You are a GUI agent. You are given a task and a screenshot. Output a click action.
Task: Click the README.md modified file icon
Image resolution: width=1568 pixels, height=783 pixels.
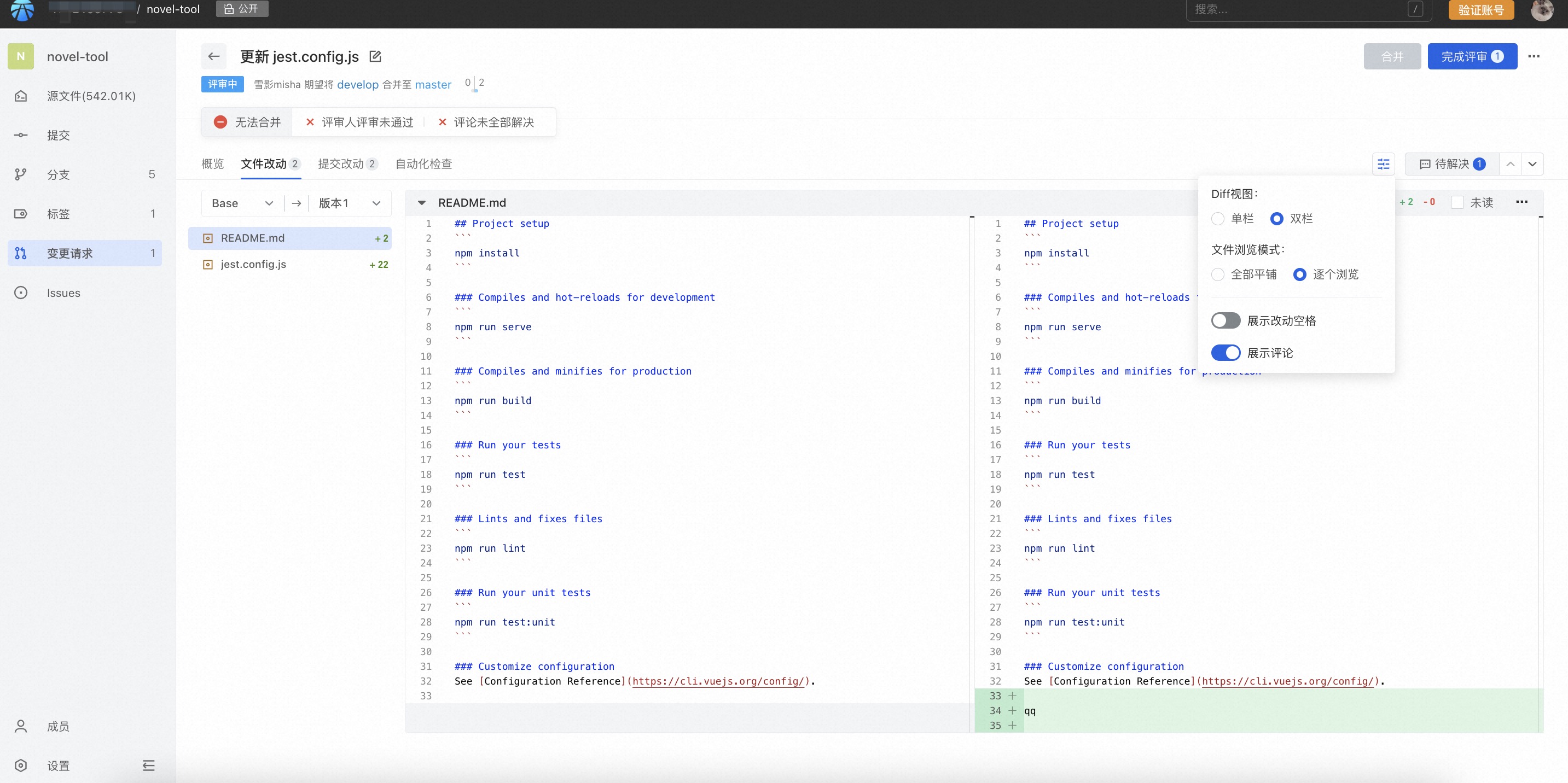click(207, 238)
